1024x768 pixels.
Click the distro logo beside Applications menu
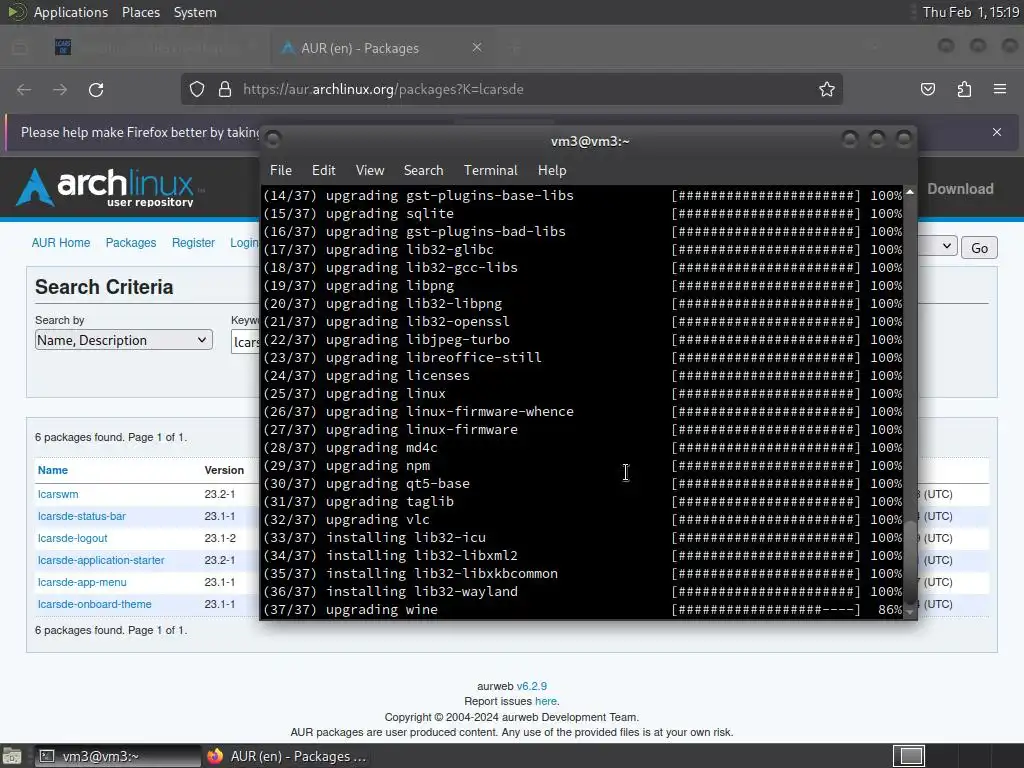point(16,12)
